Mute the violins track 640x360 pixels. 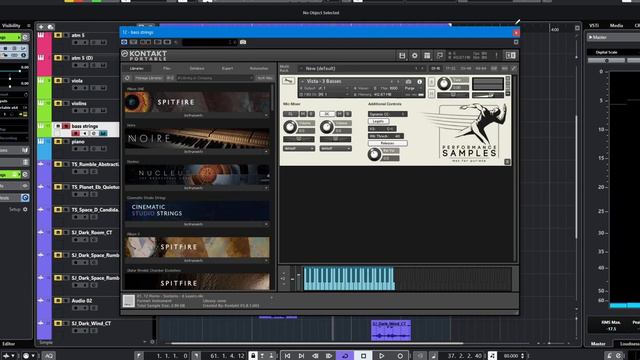[58, 103]
